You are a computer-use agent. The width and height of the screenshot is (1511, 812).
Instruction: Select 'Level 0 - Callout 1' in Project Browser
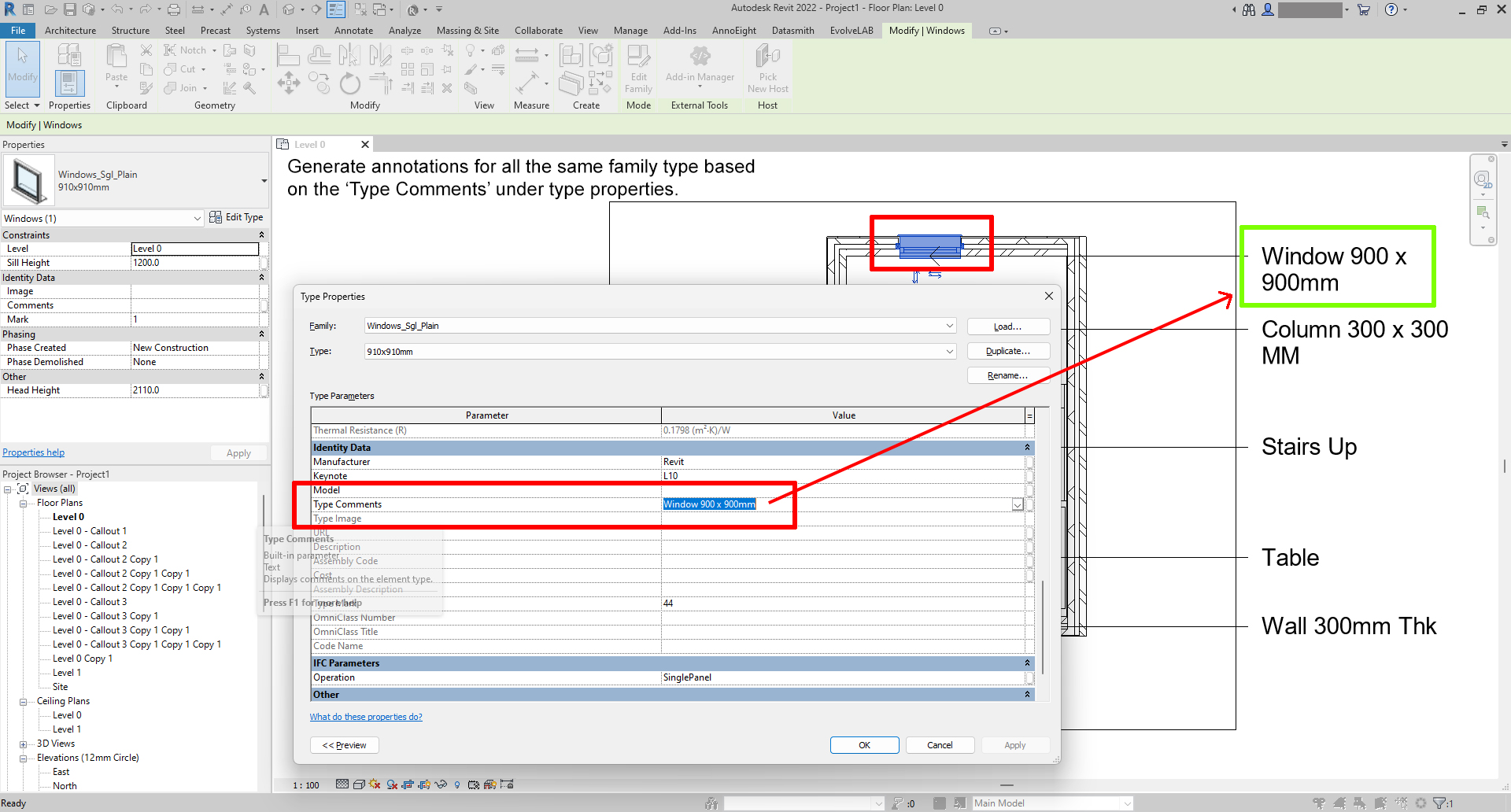pos(90,531)
